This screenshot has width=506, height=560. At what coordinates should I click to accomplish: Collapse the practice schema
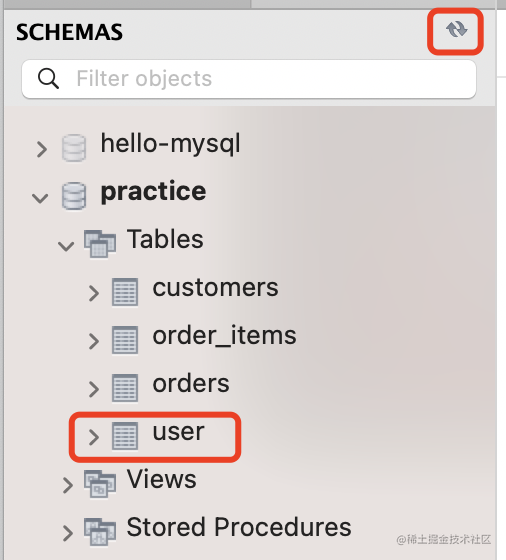point(40,198)
